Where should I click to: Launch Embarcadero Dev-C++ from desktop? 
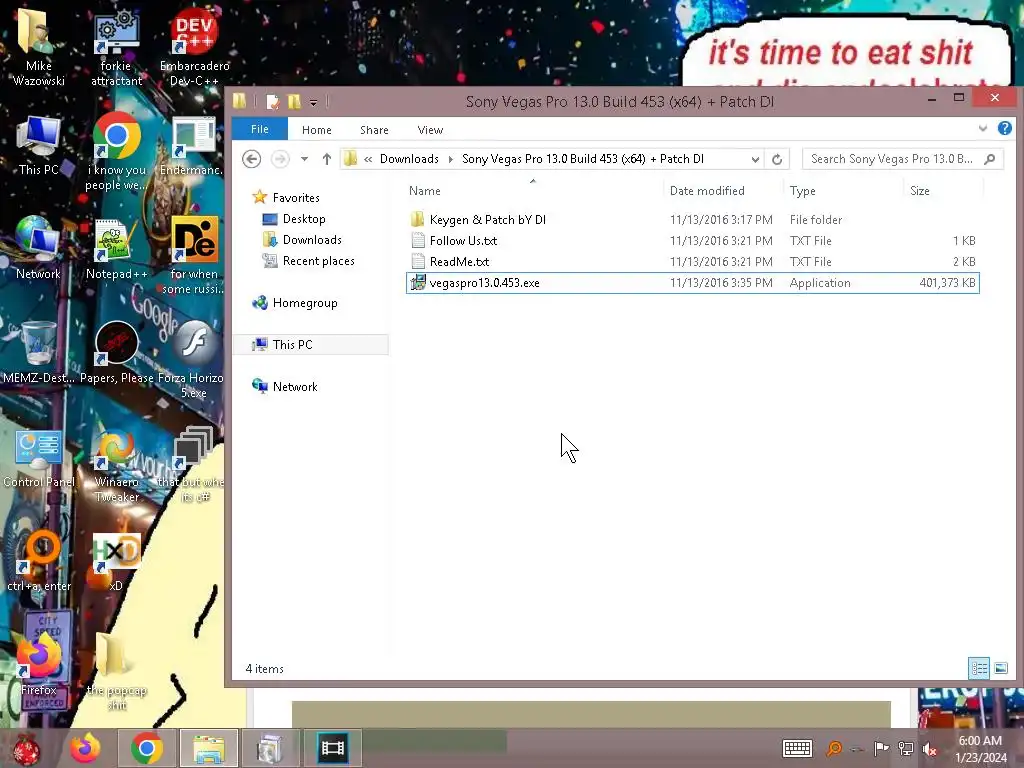click(194, 47)
